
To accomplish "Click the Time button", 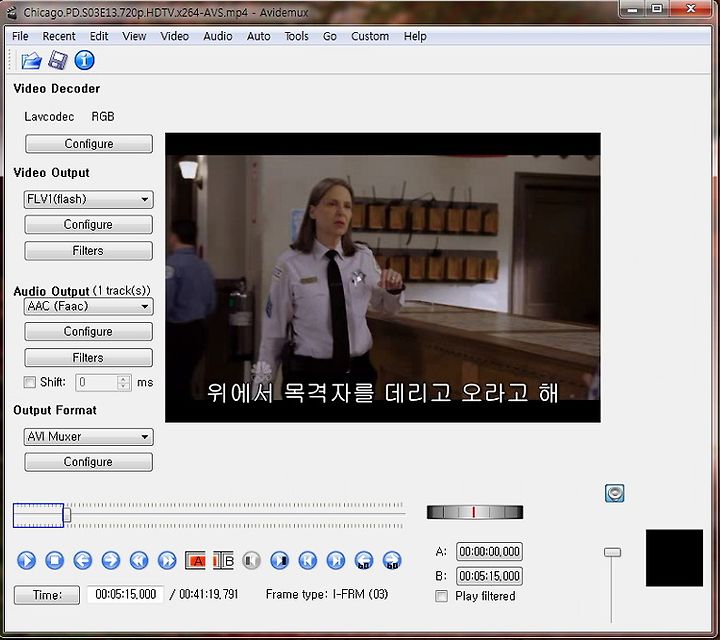I will click(x=47, y=595).
